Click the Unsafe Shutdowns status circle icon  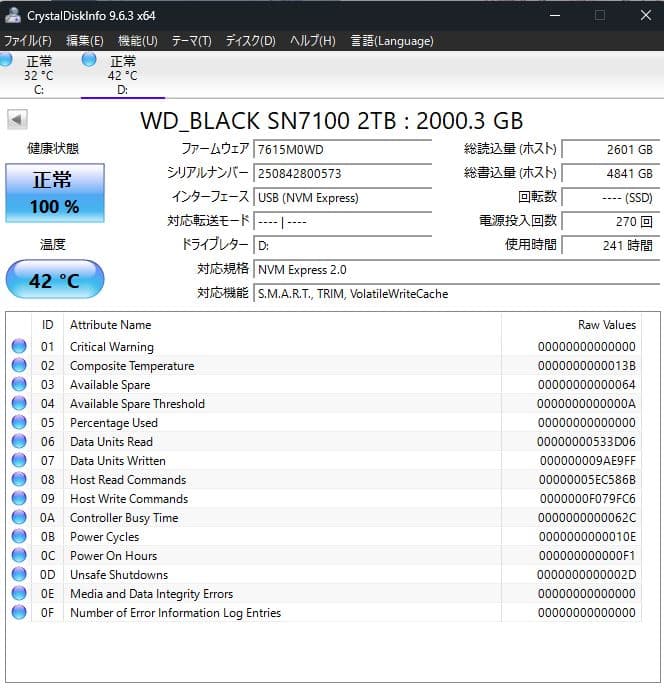(x=19, y=574)
